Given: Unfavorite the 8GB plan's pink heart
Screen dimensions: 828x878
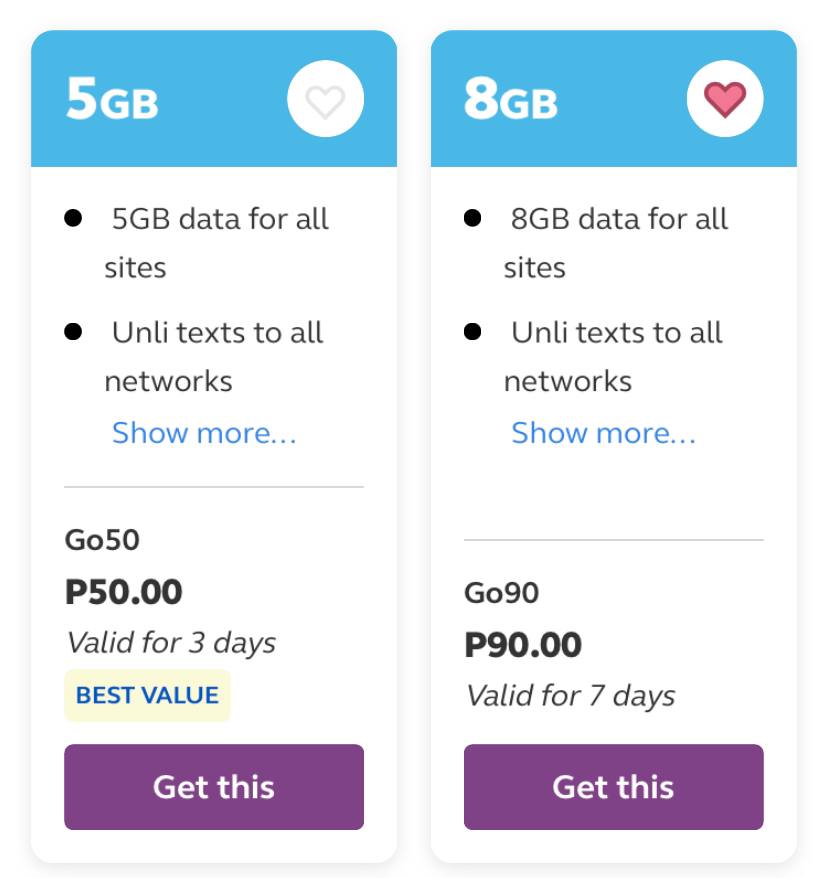Looking at the screenshot, I should (724, 99).
